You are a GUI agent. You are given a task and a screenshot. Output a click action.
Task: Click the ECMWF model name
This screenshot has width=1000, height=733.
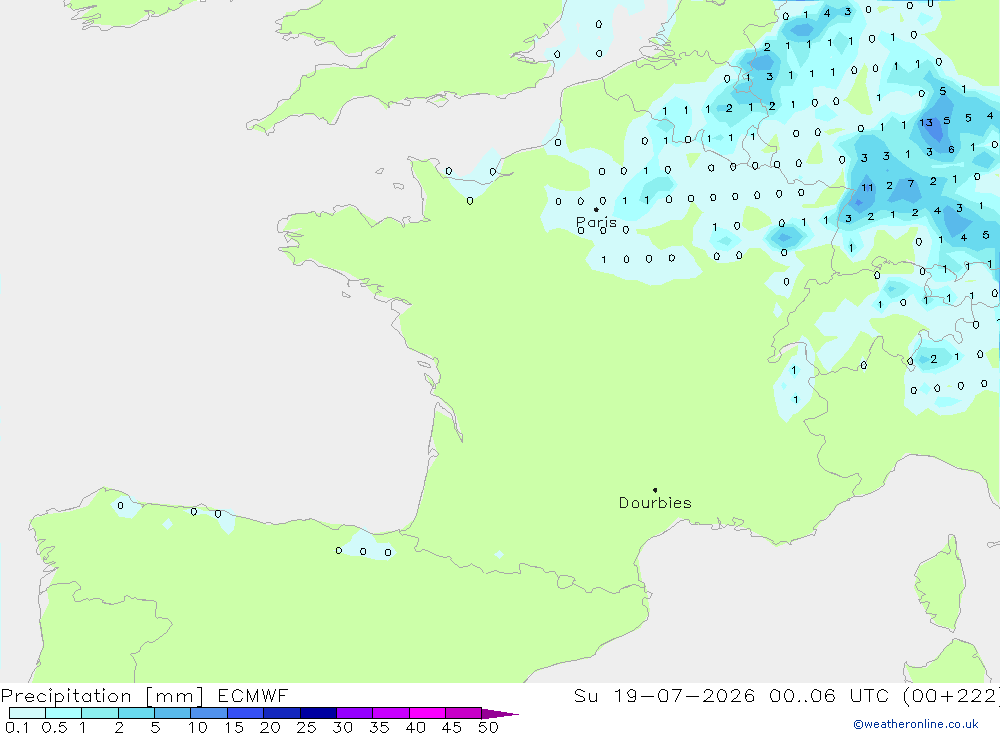[253, 695]
